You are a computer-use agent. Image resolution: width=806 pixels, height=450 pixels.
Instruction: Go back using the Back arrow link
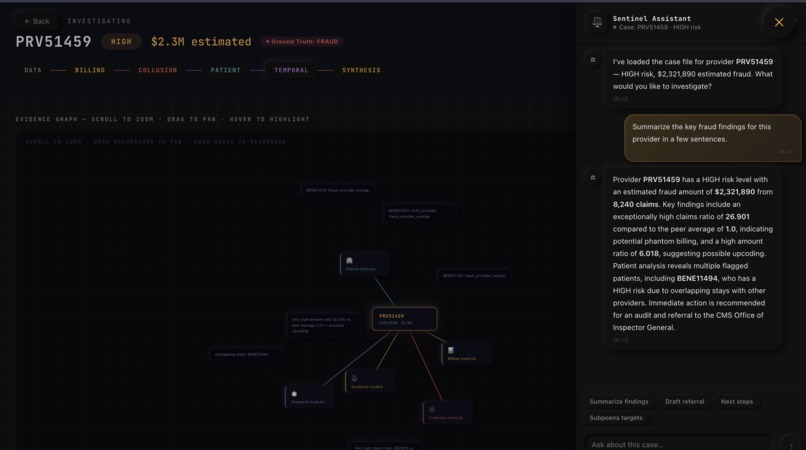(x=37, y=21)
